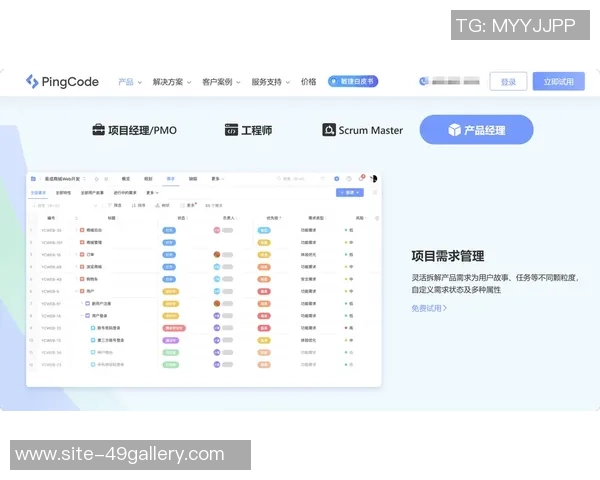Select the 产品经理 role tab
Screen dimensions: 600x480
click(x=476, y=130)
